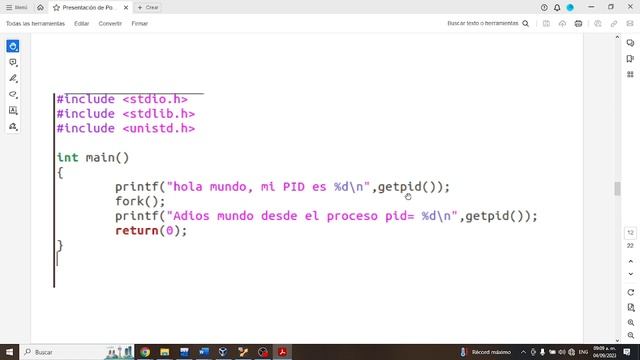Expand the system tray hidden icons chevron

(x=523, y=352)
